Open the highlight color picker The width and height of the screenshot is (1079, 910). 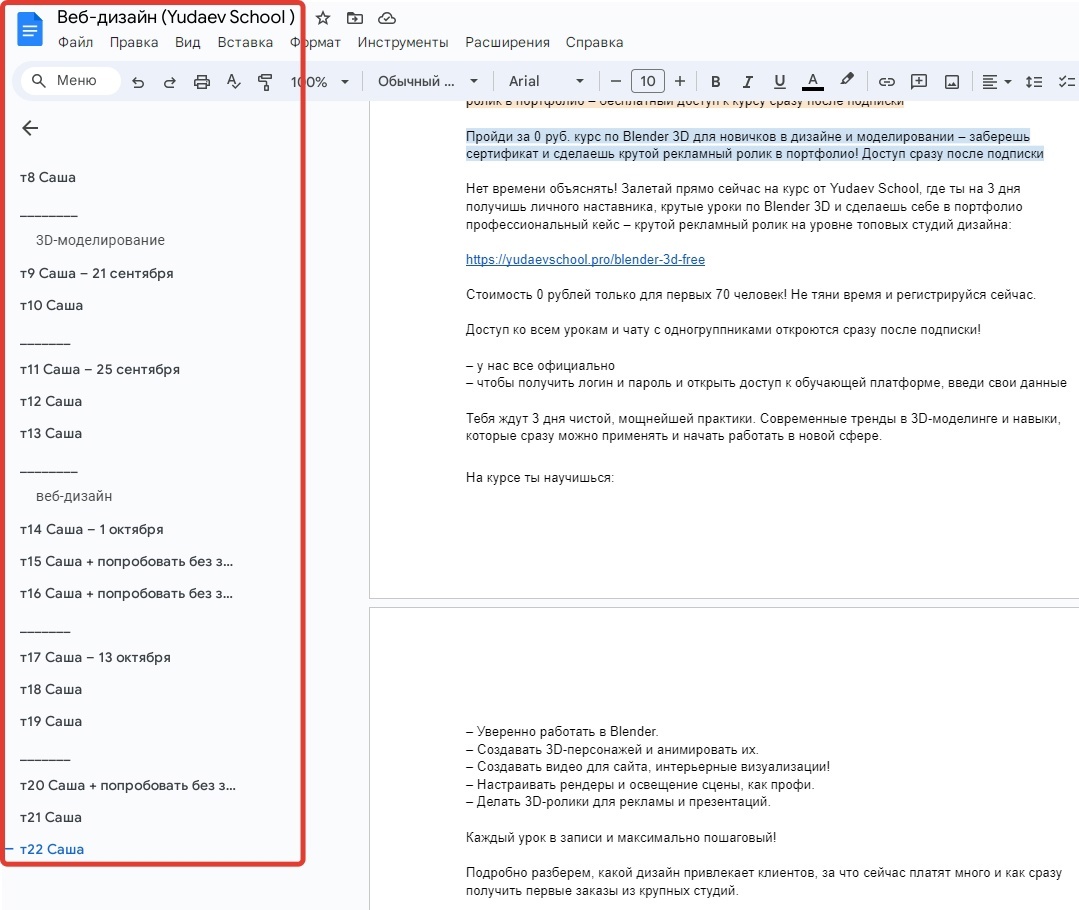tap(846, 81)
